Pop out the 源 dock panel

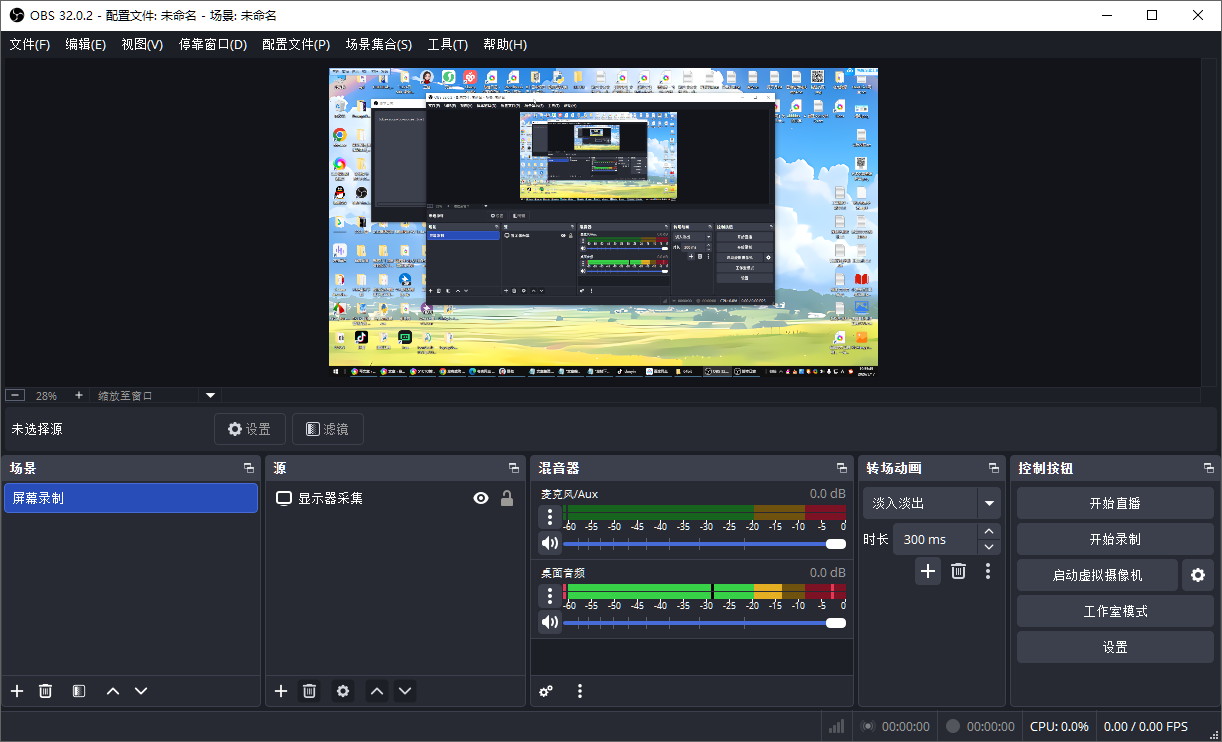coord(514,468)
